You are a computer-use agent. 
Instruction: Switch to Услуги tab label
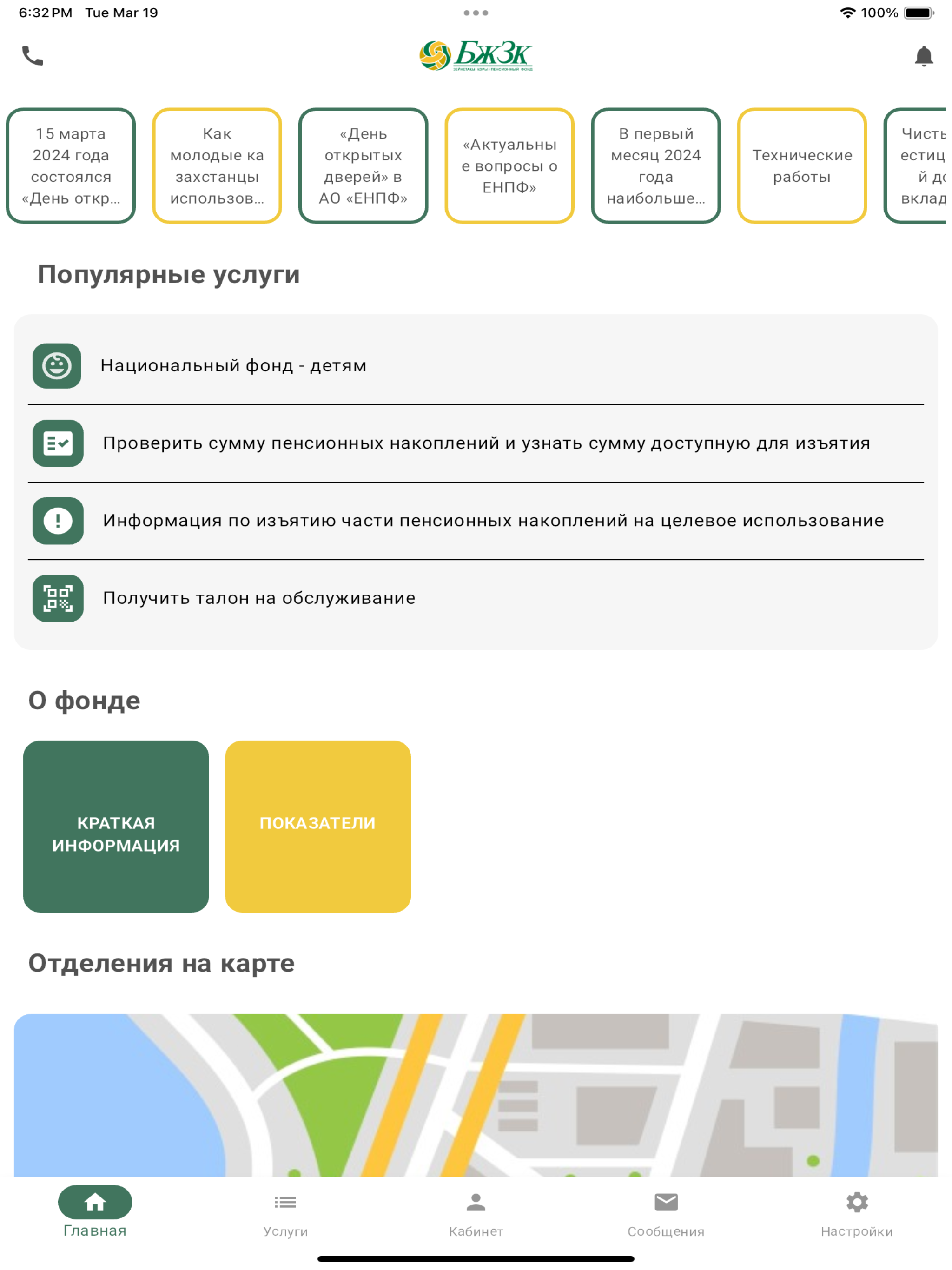(x=285, y=1231)
